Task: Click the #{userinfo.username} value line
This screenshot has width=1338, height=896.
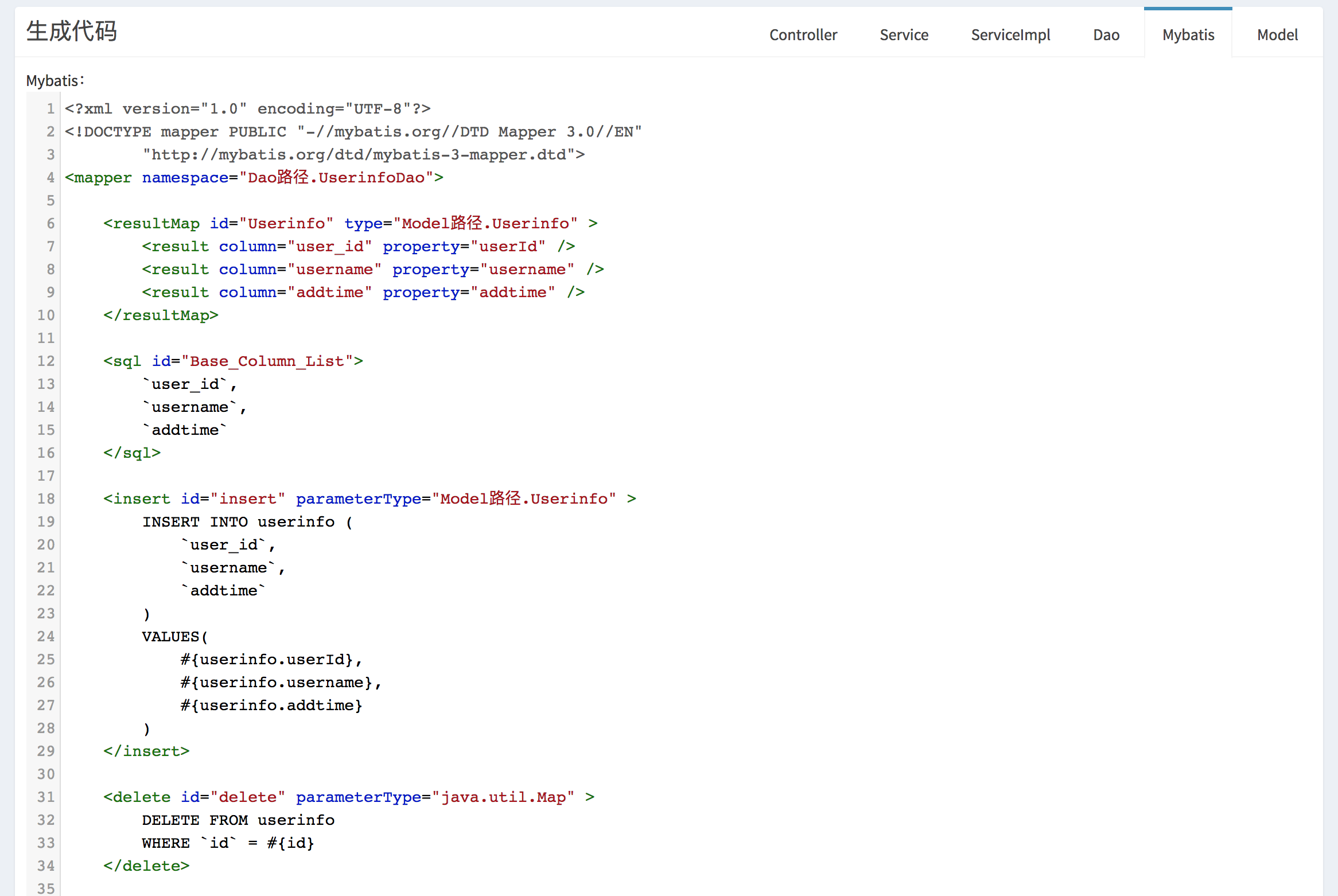Action: tap(281, 682)
